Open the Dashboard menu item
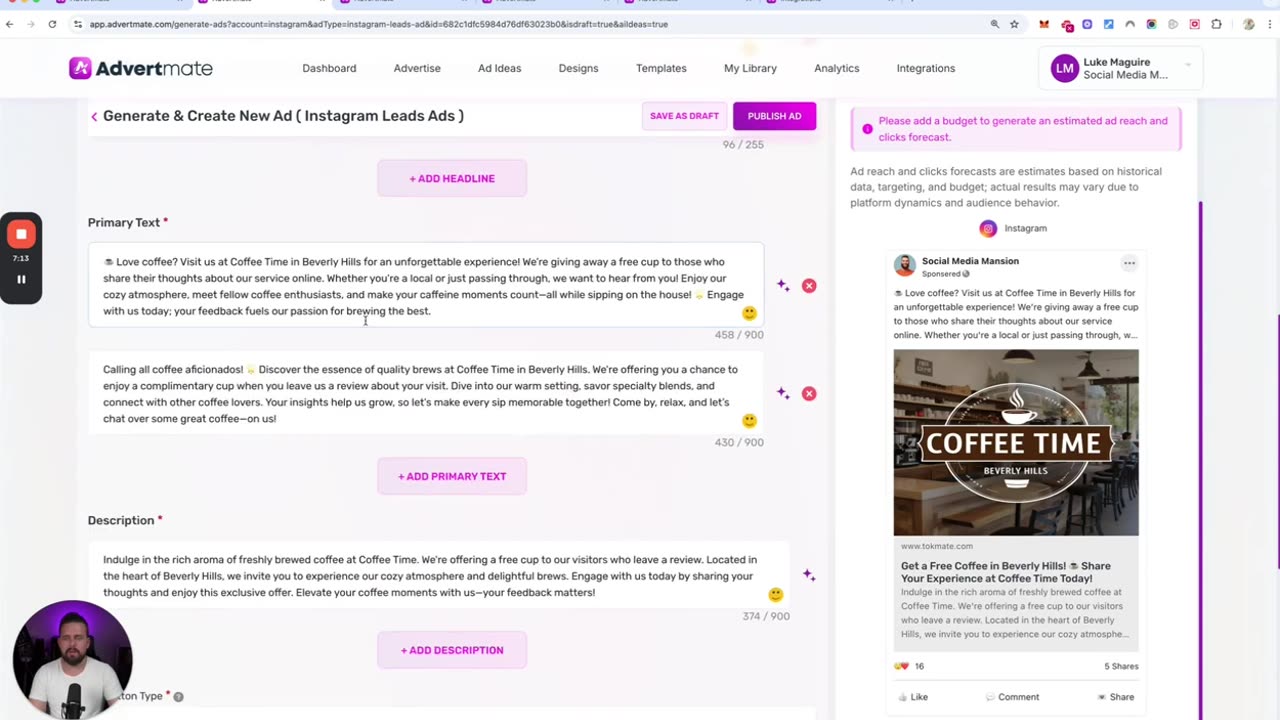This screenshot has width=1280, height=720. (x=329, y=68)
